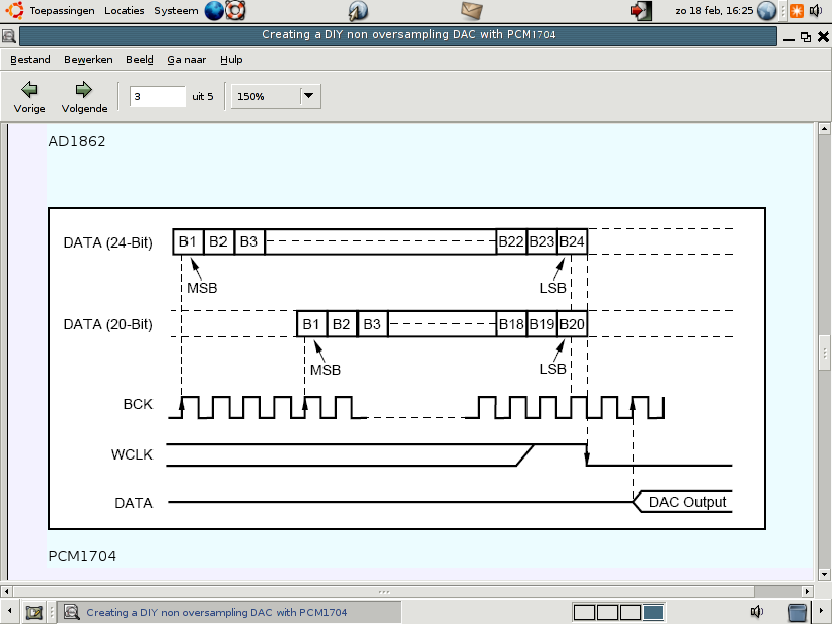Switch to the fourth highlighted workspace

653,612
